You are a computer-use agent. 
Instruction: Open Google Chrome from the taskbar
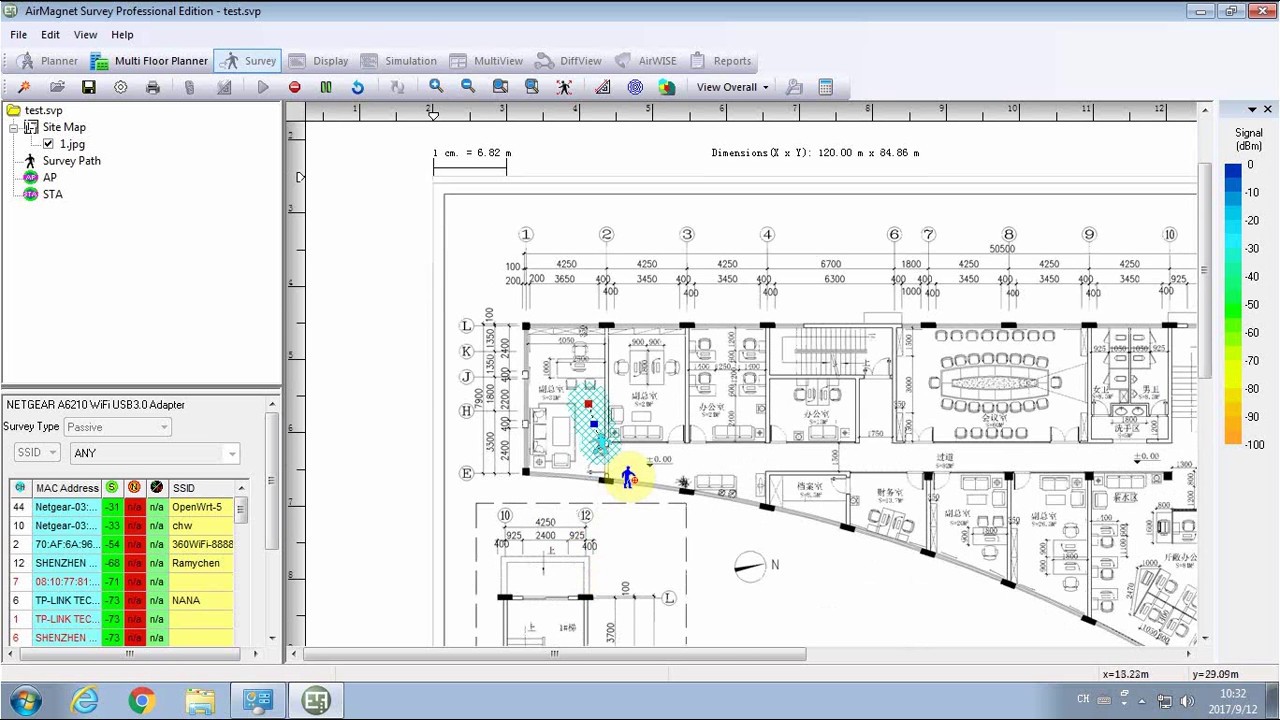click(x=141, y=701)
